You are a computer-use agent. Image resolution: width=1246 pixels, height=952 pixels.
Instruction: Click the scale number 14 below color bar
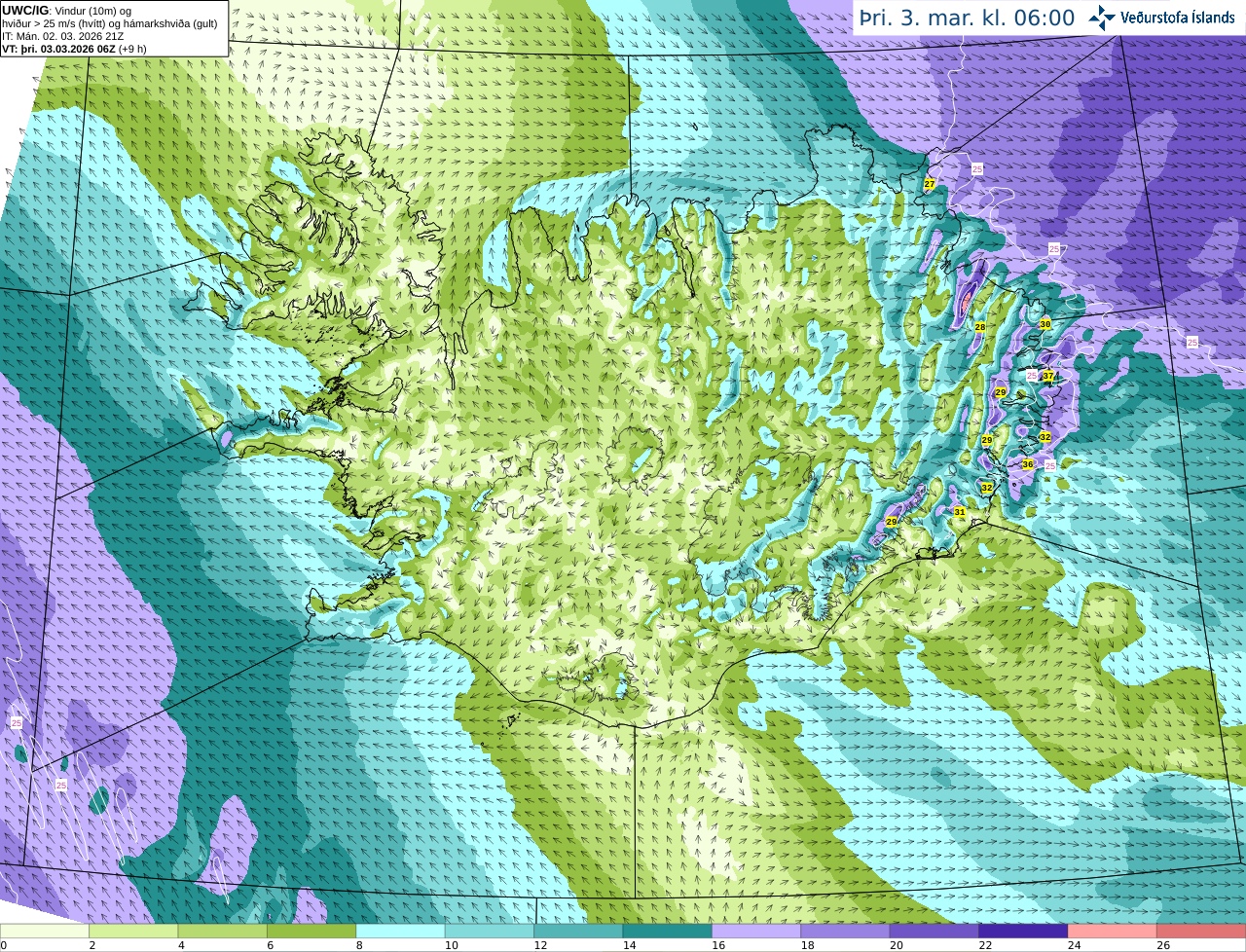[629, 945]
